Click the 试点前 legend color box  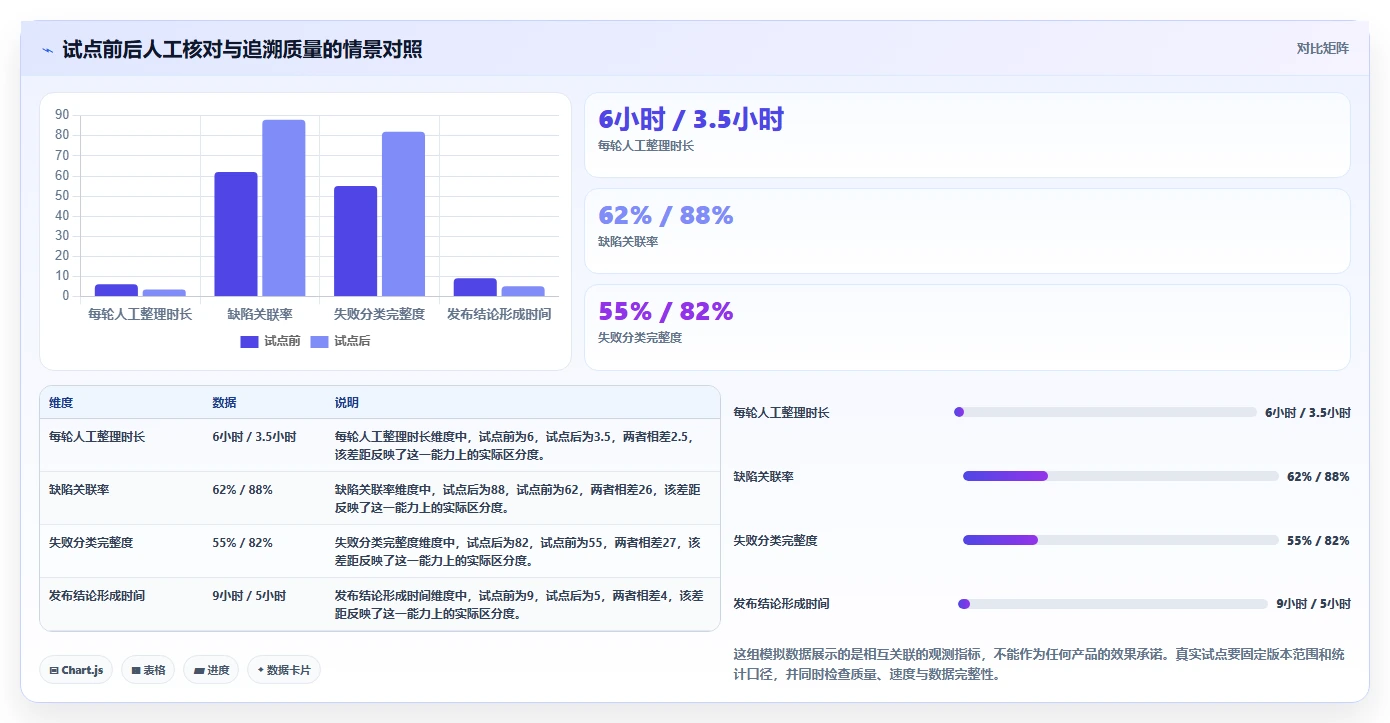pyautogui.click(x=250, y=342)
